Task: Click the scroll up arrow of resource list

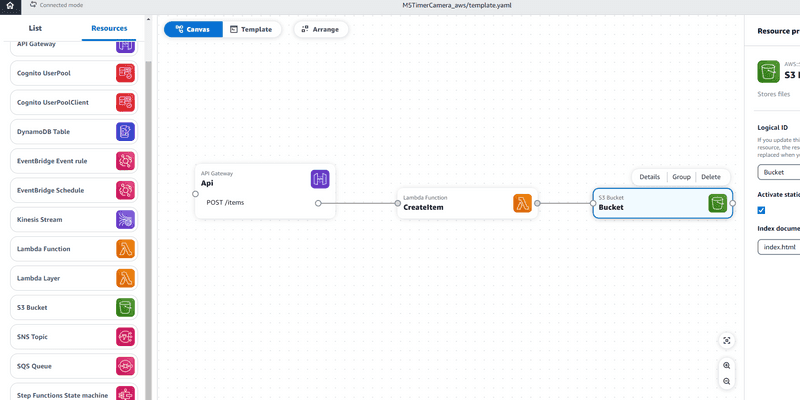Action: click(148, 19)
